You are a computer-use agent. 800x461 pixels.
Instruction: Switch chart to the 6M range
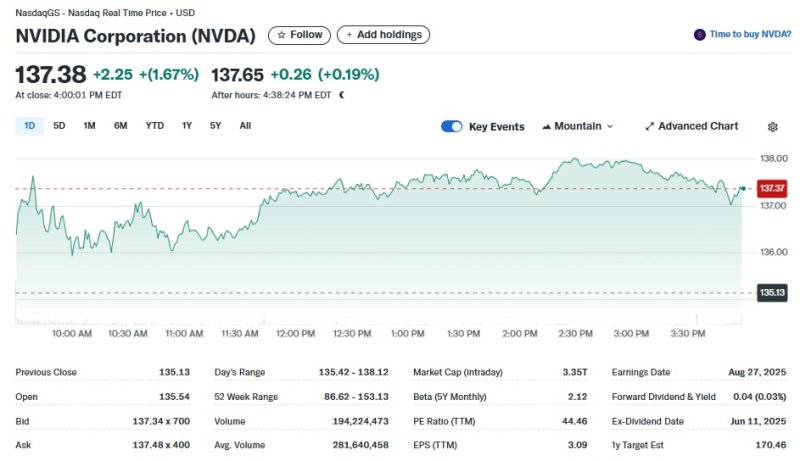click(120, 126)
